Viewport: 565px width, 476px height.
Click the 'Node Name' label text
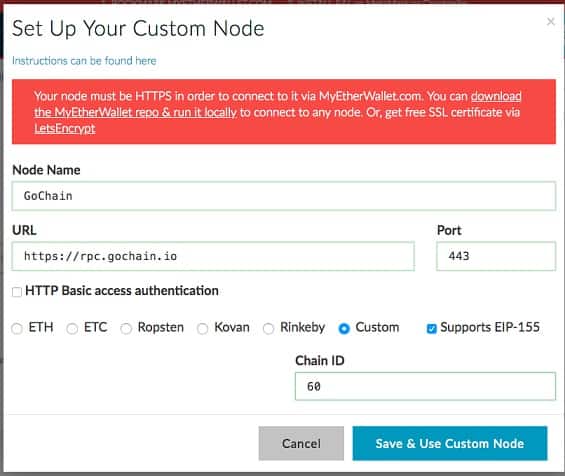tap(46, 170)
